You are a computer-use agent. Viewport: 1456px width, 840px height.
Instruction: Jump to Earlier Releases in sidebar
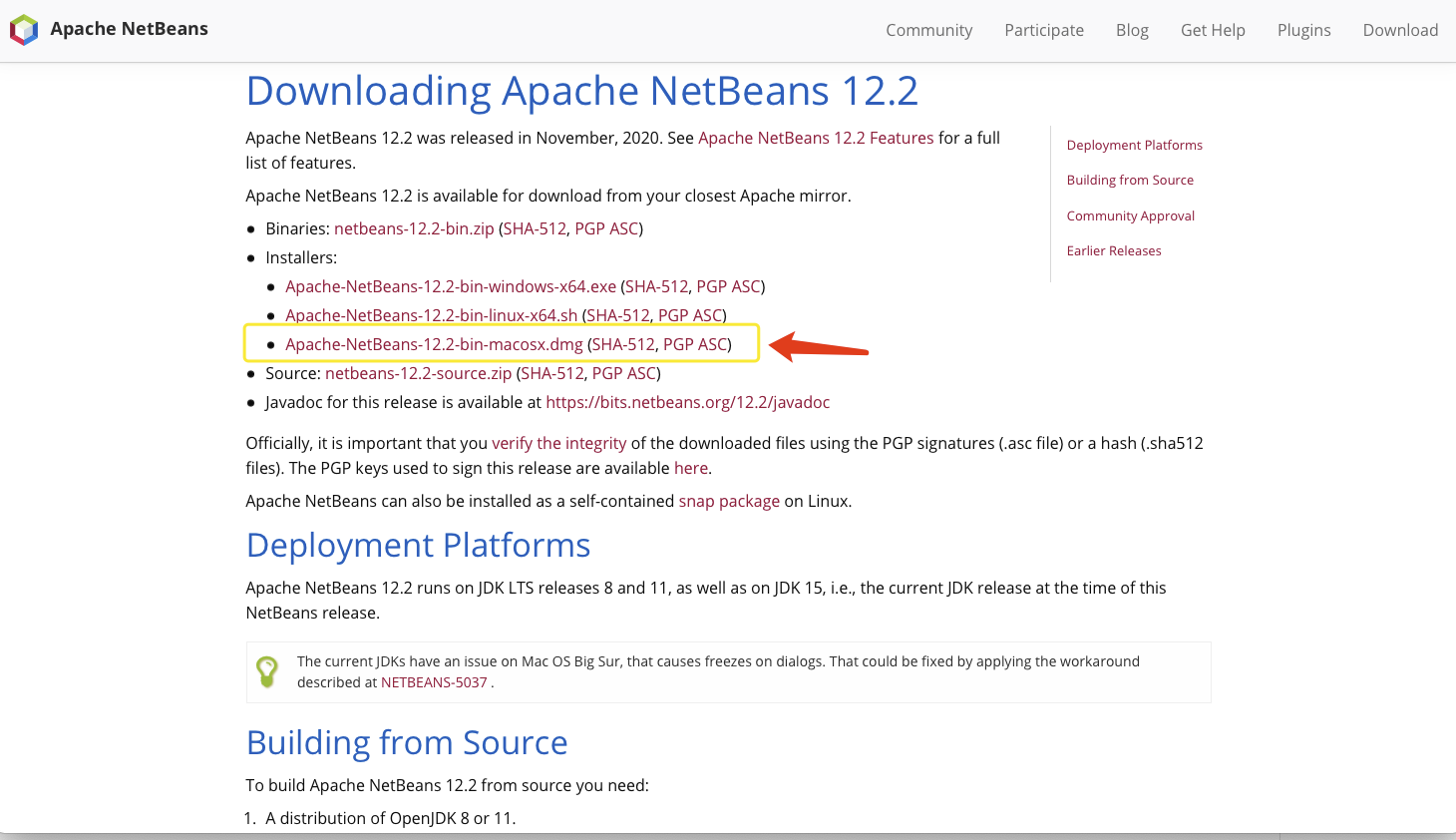(1114, 250)
